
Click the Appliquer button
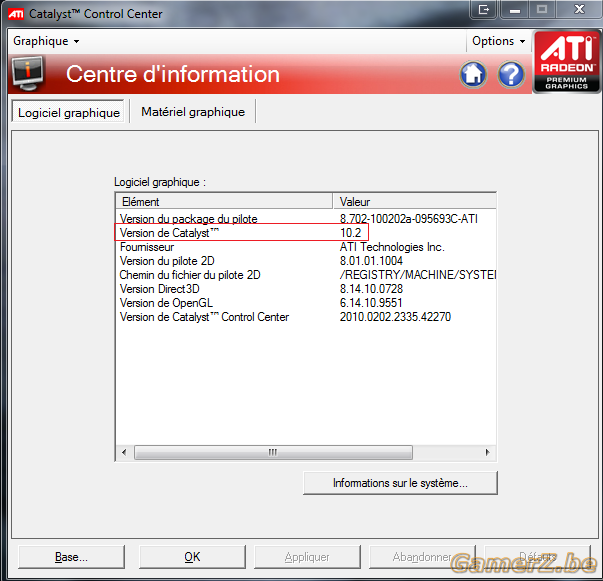pyautogui.click(x=307, y=556)
